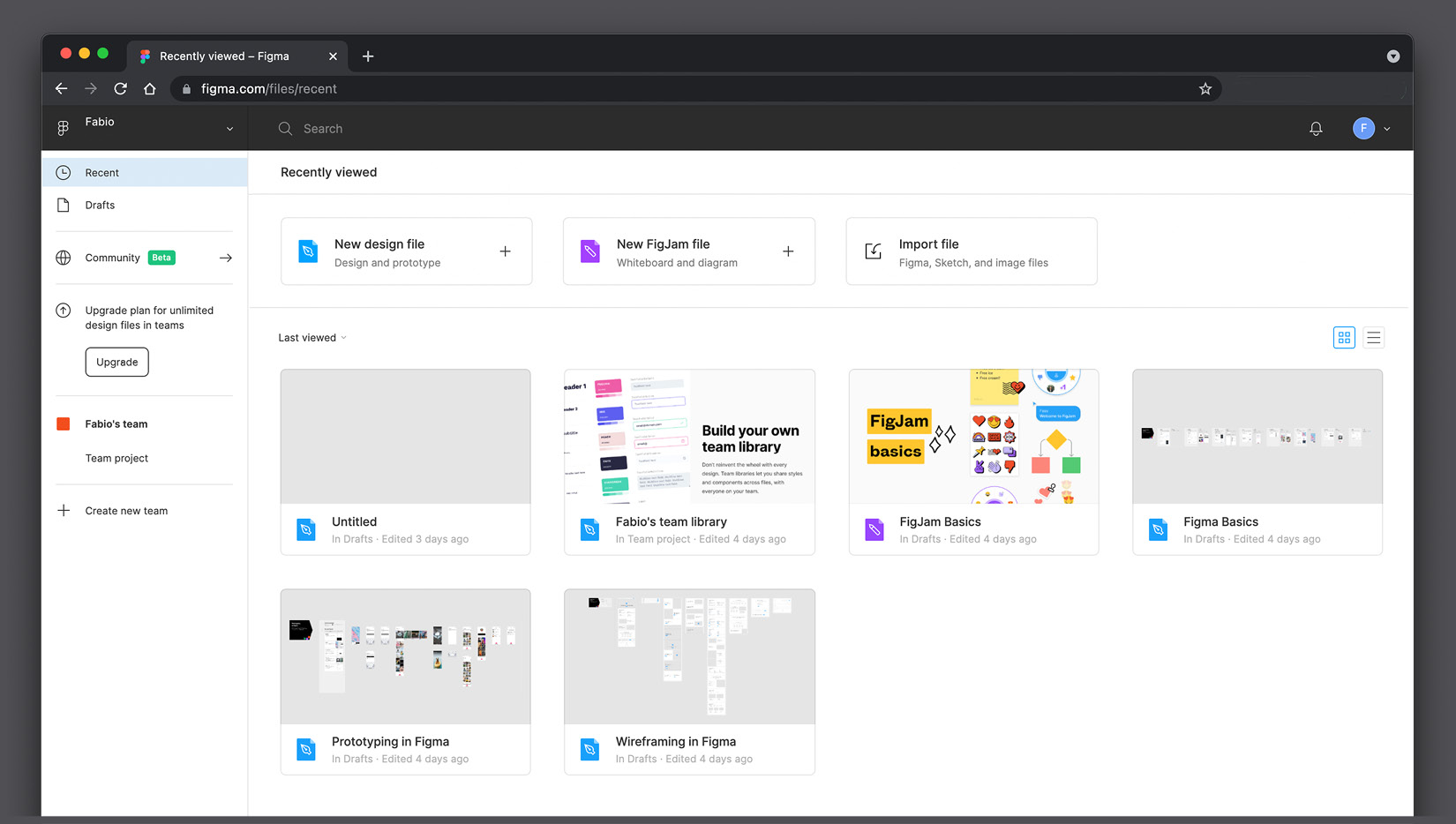
Task: Open a new browser tab with plus
Action: [368, 56]
